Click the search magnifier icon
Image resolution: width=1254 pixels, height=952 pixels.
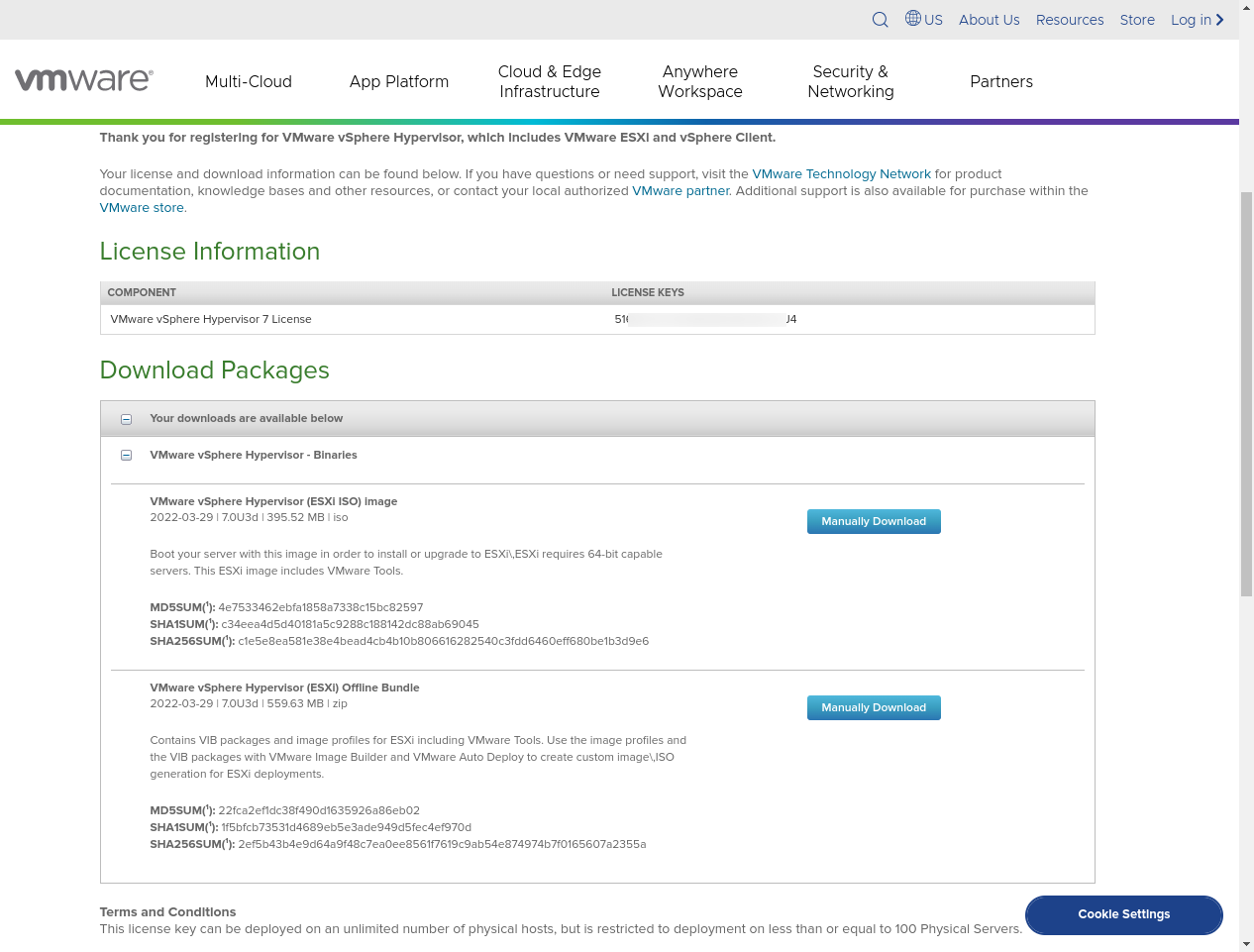point(880,20)
